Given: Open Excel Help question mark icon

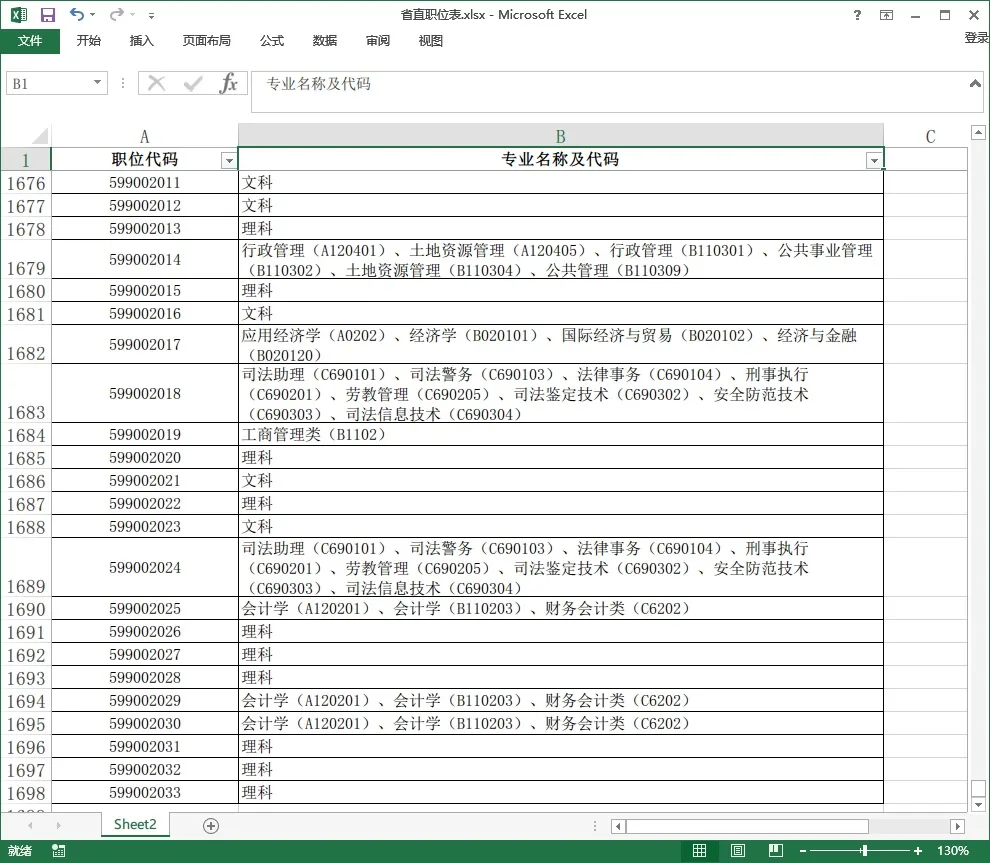Looking at the screenshot, I should coord(857,15).
